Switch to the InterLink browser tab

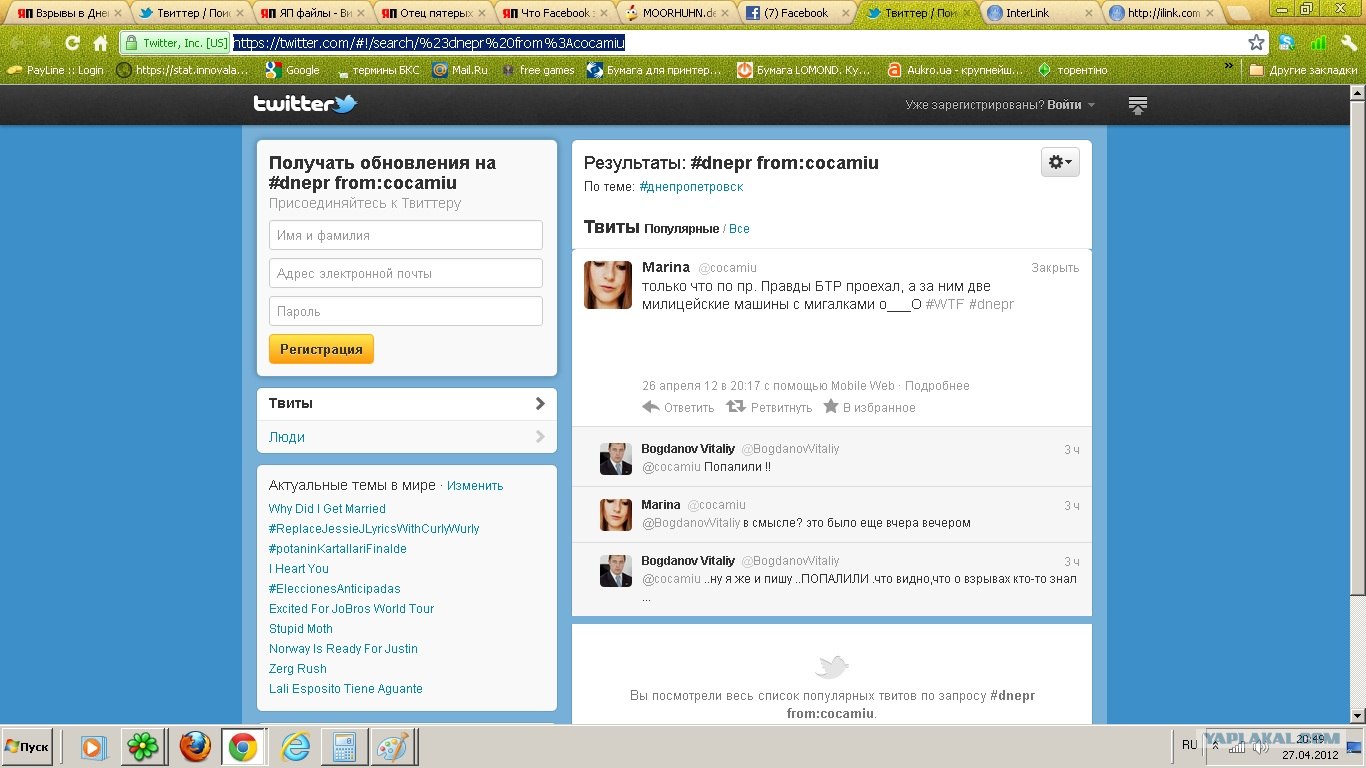click(x=1039, y=13)
